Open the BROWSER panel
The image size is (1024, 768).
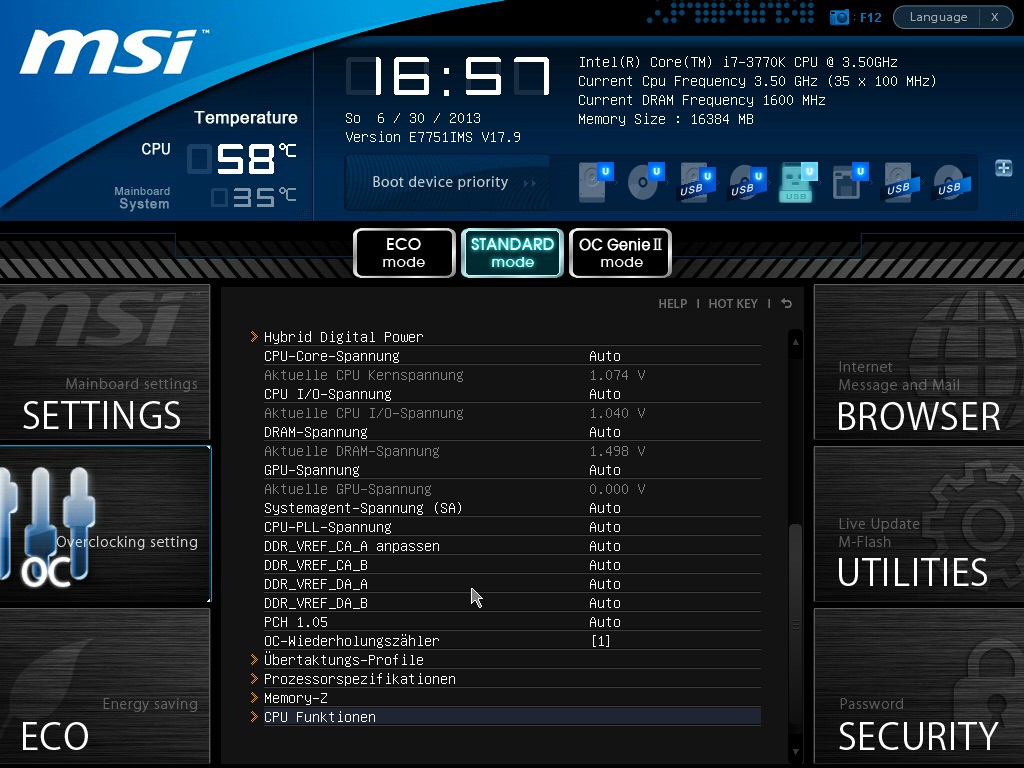click(919, 362)
